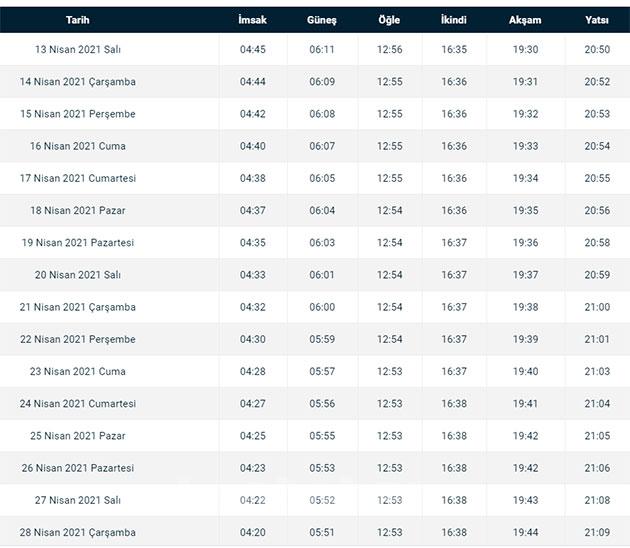
Task: Select the 26 Nisan 2021 Pazartesi date
Action: [77, 468]
